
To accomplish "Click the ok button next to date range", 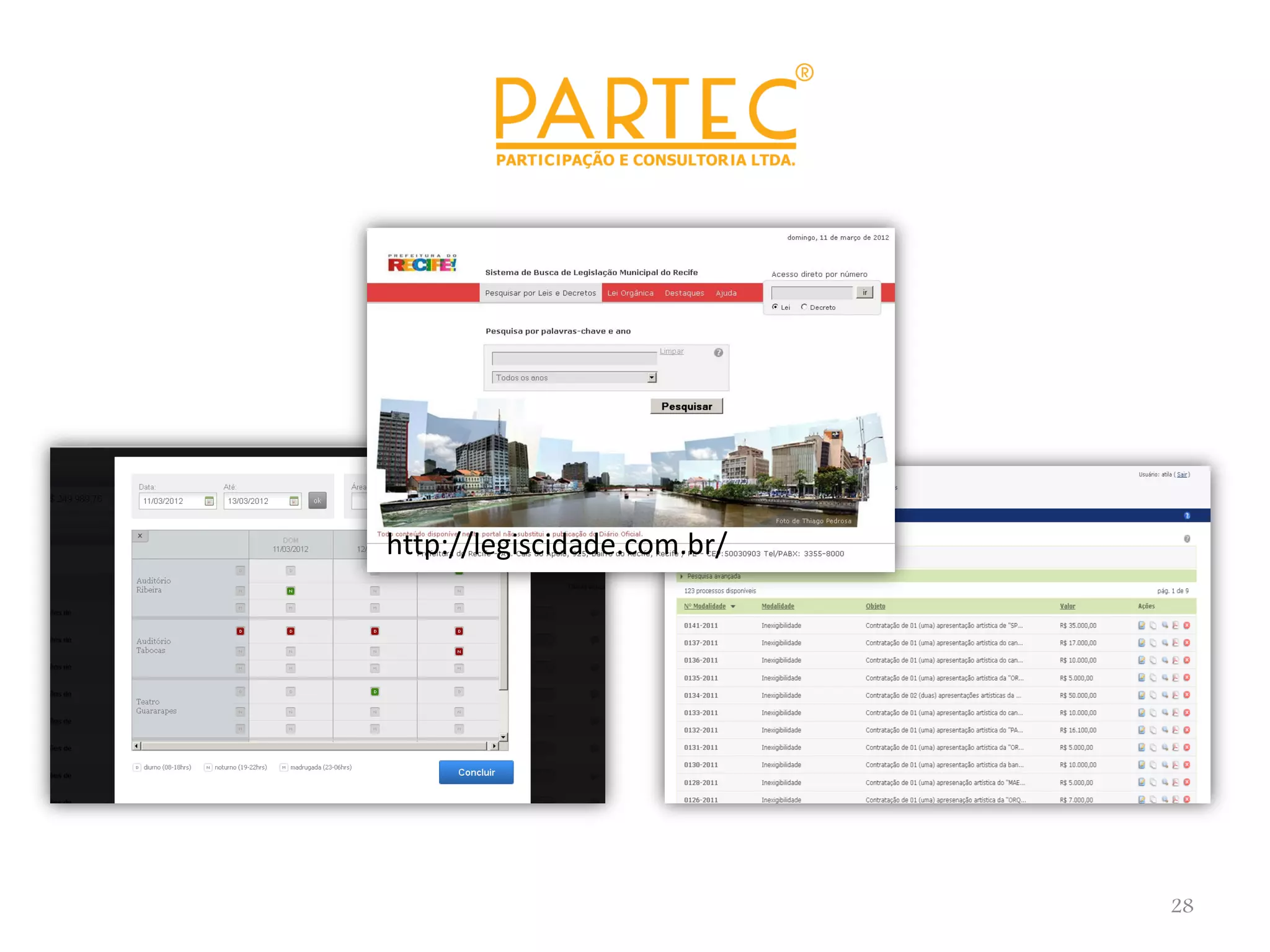I will click(x=317, y=500).
